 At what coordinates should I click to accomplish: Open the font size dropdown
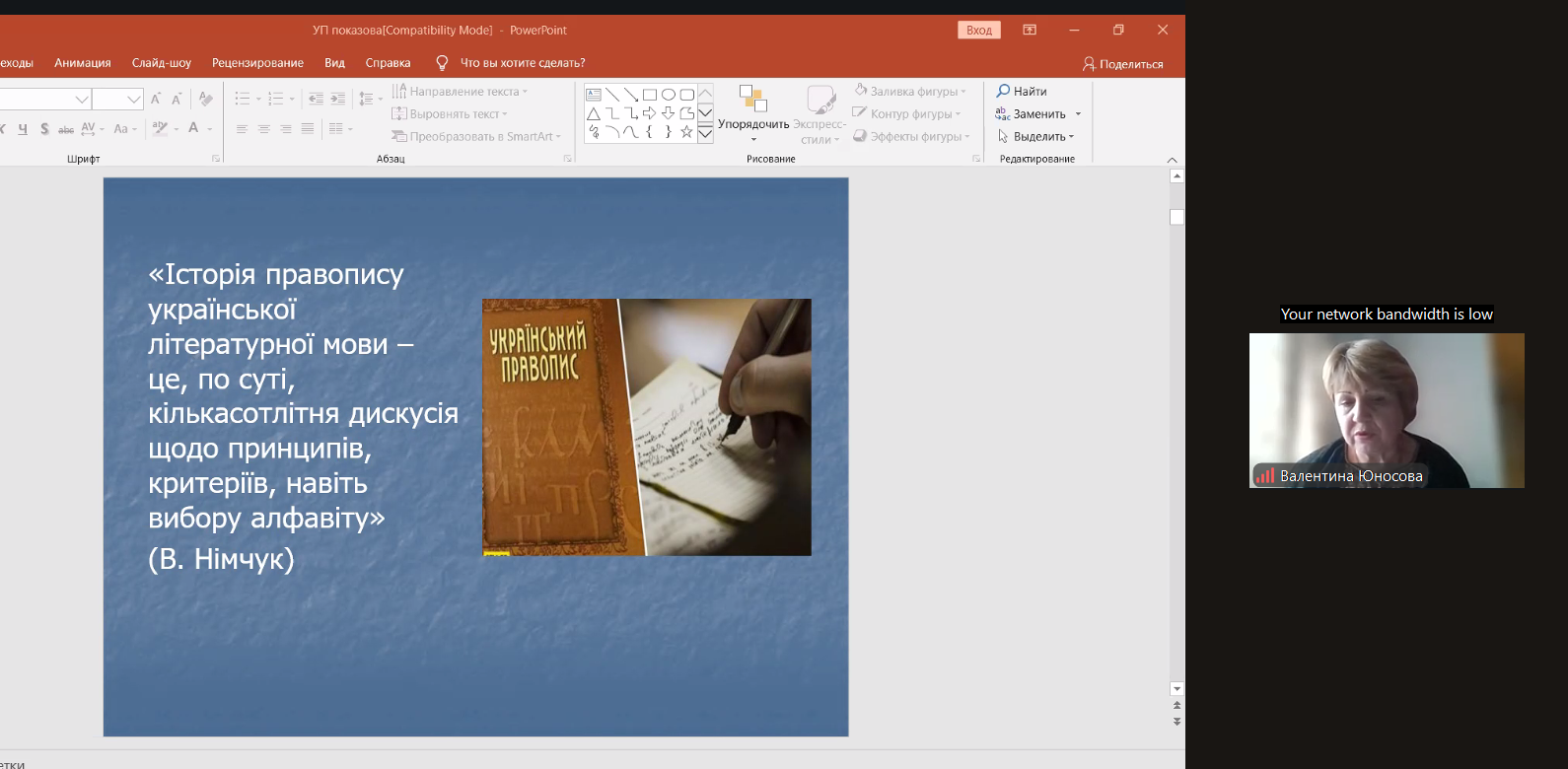[134, 100]
